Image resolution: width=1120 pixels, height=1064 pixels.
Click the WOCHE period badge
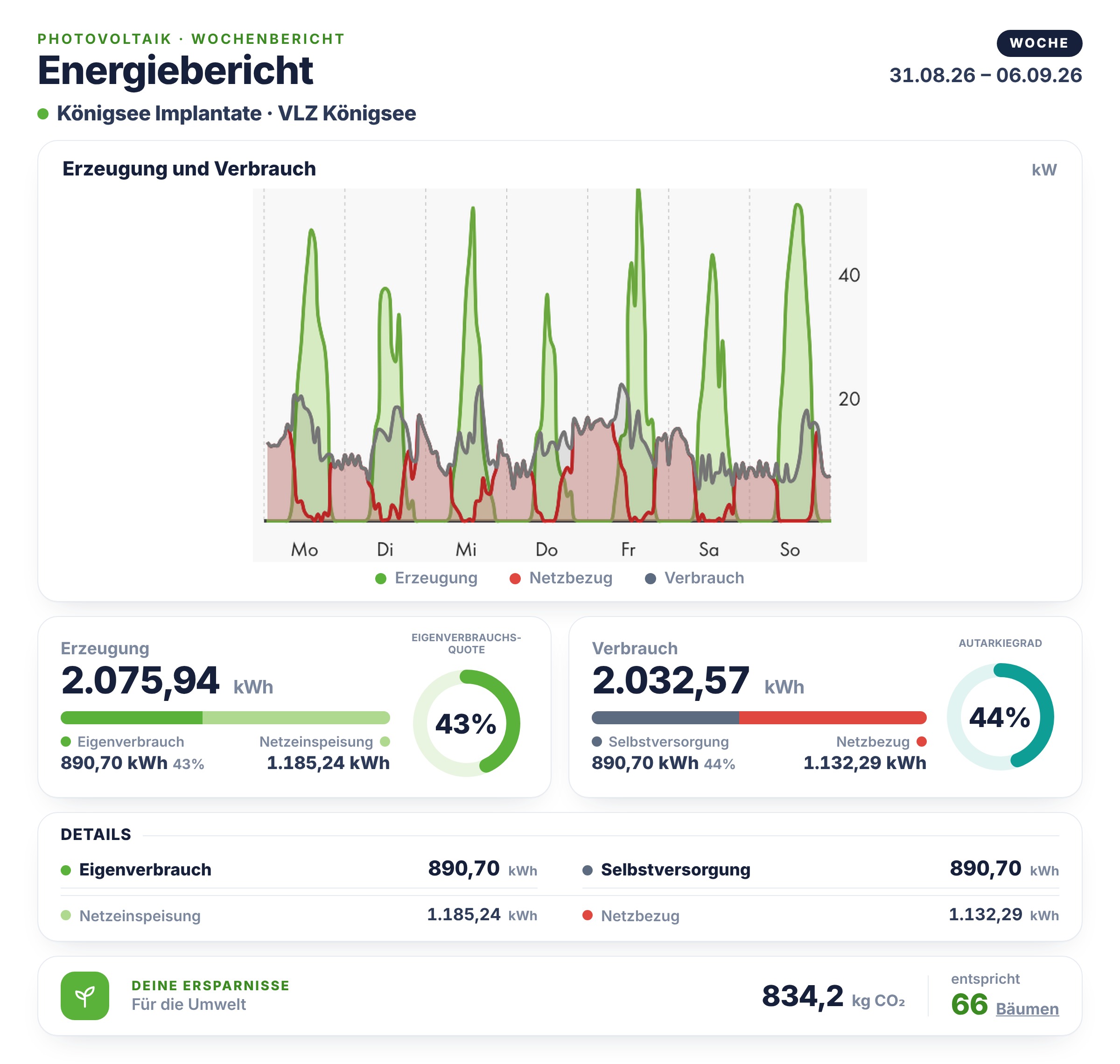pos(1039,43)
